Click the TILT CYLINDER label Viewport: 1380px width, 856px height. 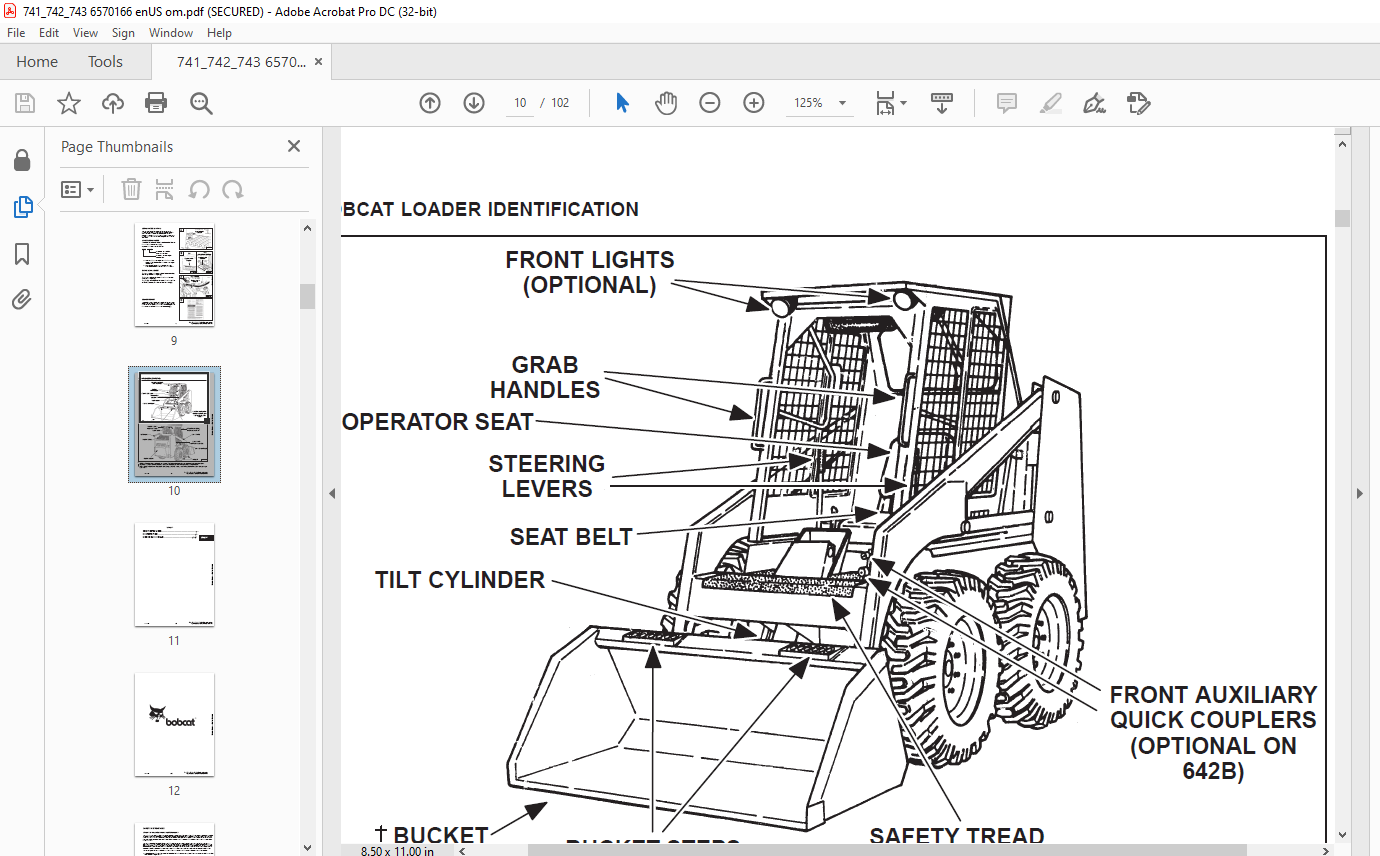(x=460, y=580)
